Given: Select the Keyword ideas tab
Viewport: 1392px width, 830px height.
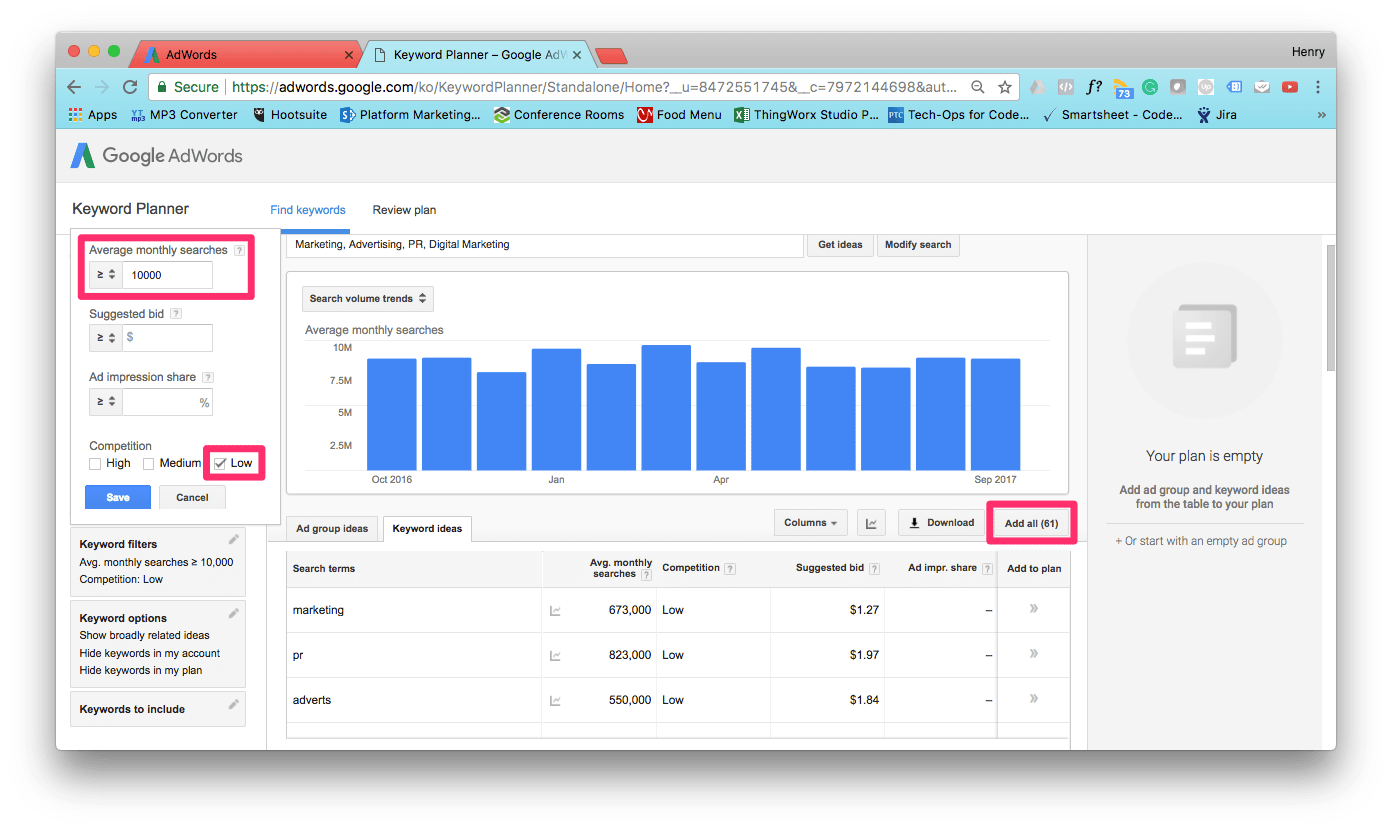Looking at the screenshot, I should pyautogui.click(x=427, y=528).
